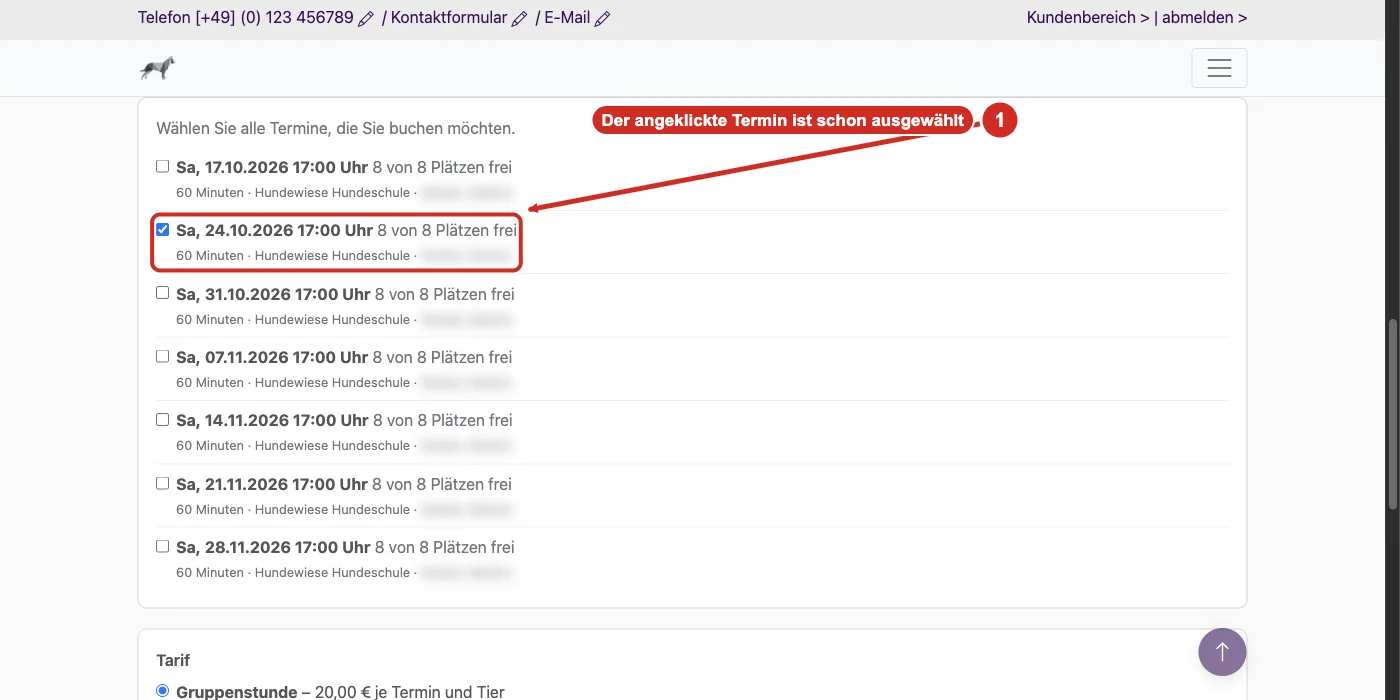Click the label 'Sa, 28.11.2026 17:00 Uhr'
The image size is (1400, 700).
click(x=273, y=547)
